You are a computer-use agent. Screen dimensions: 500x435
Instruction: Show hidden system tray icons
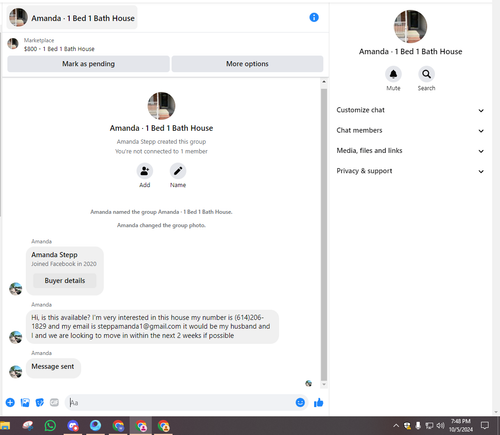coord(396,425)
